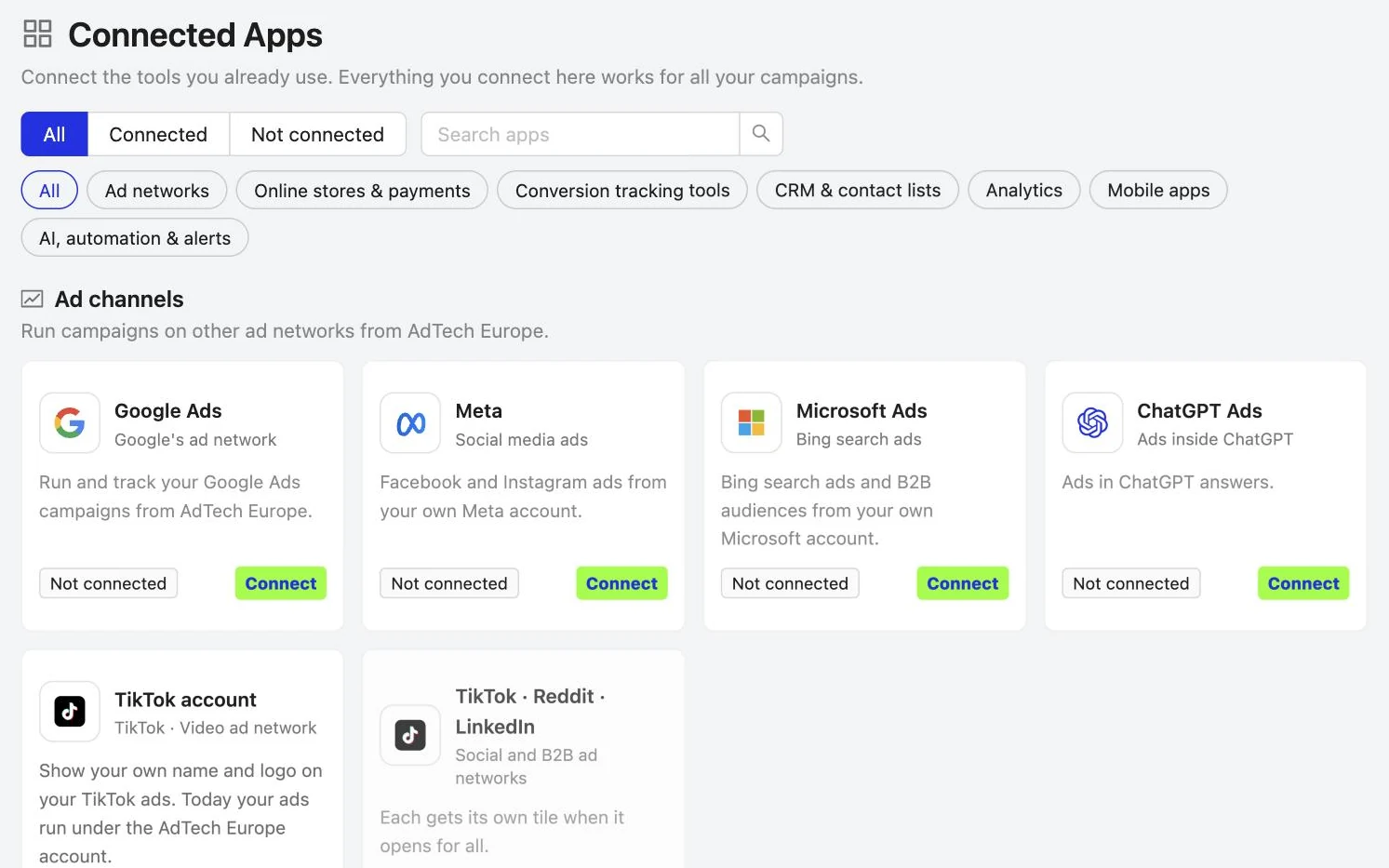Show all apps with the blue All tab
The image size is (1389, 868).
click(55, 134)
